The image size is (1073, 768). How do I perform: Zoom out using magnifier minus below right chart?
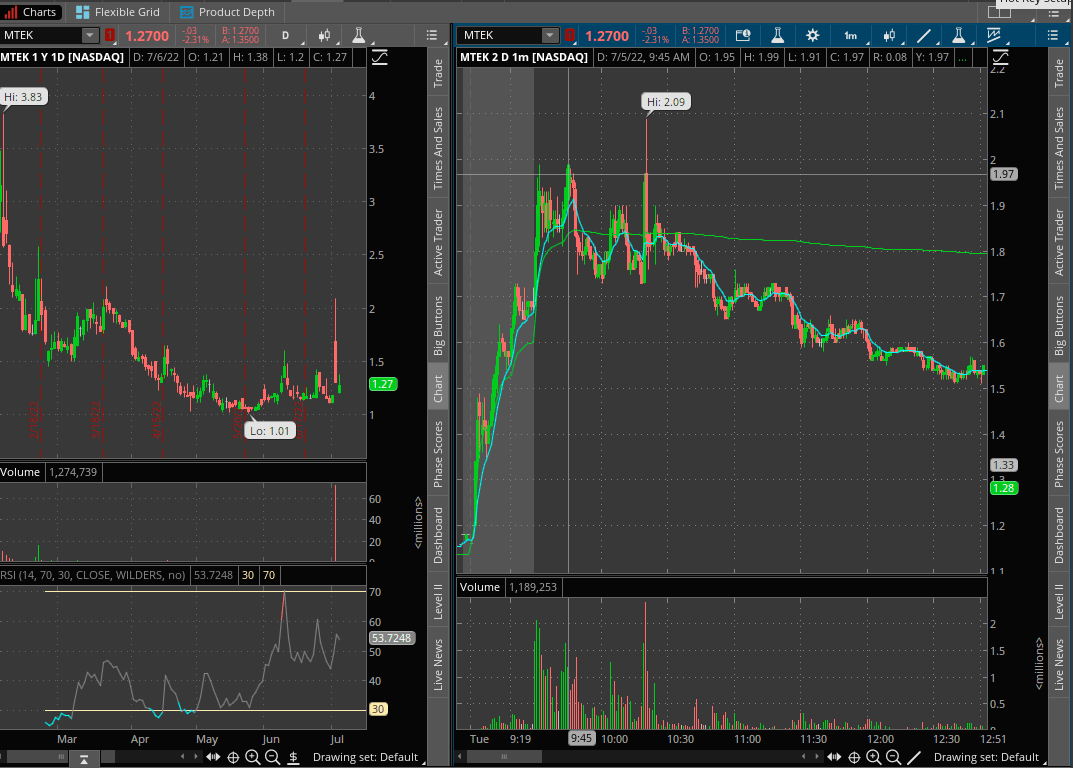point(893,757)
